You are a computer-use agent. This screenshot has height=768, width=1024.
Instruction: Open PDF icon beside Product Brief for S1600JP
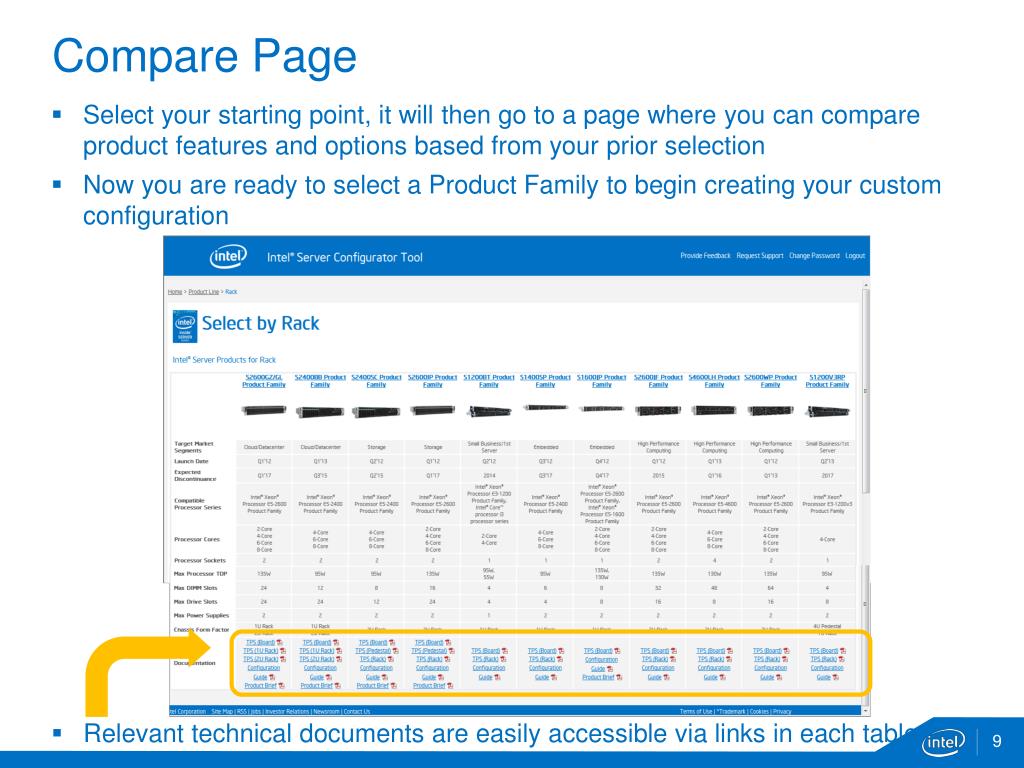[x=619, y=677]
